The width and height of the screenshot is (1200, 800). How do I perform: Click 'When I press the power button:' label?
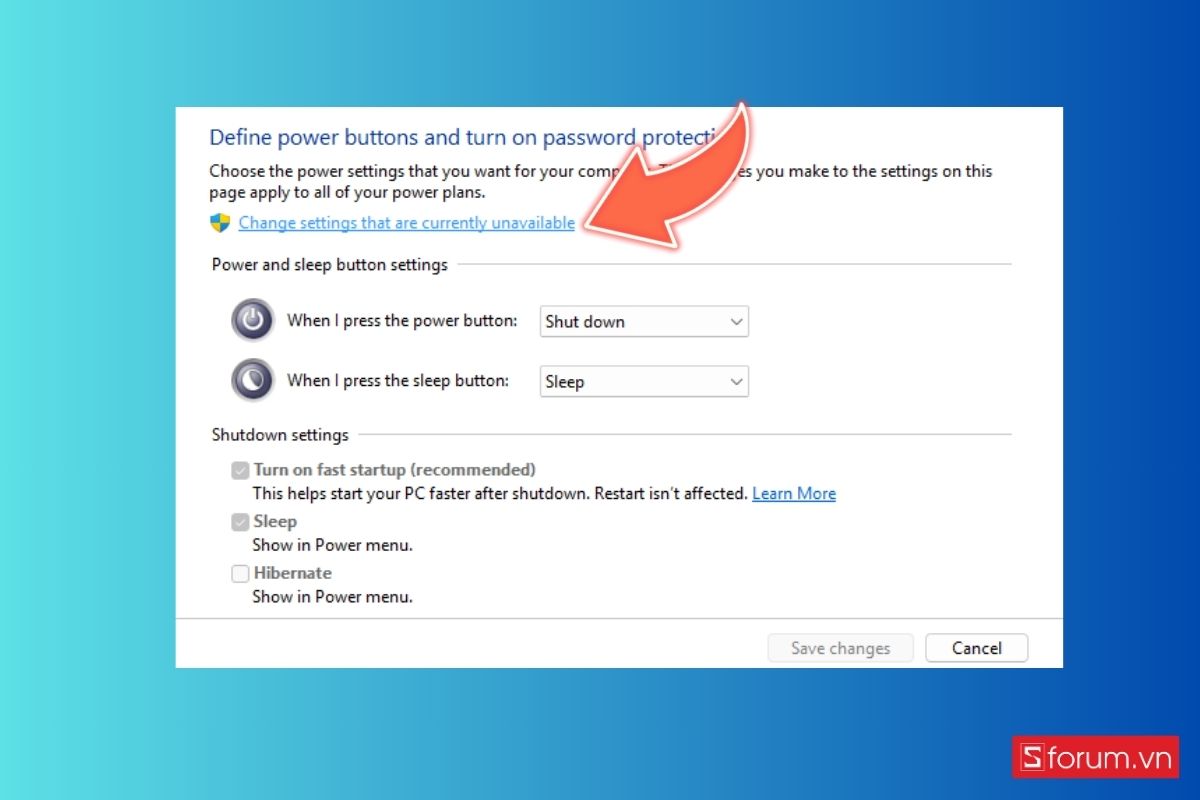[402, 321]
